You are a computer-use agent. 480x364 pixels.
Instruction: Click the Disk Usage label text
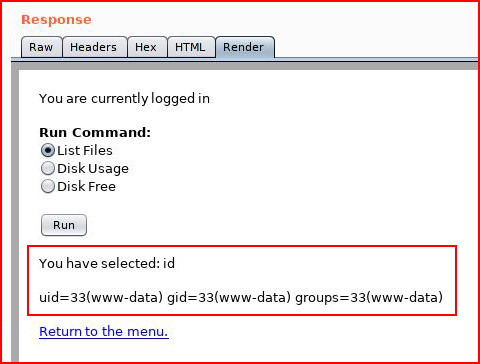(x=93, y=169)
